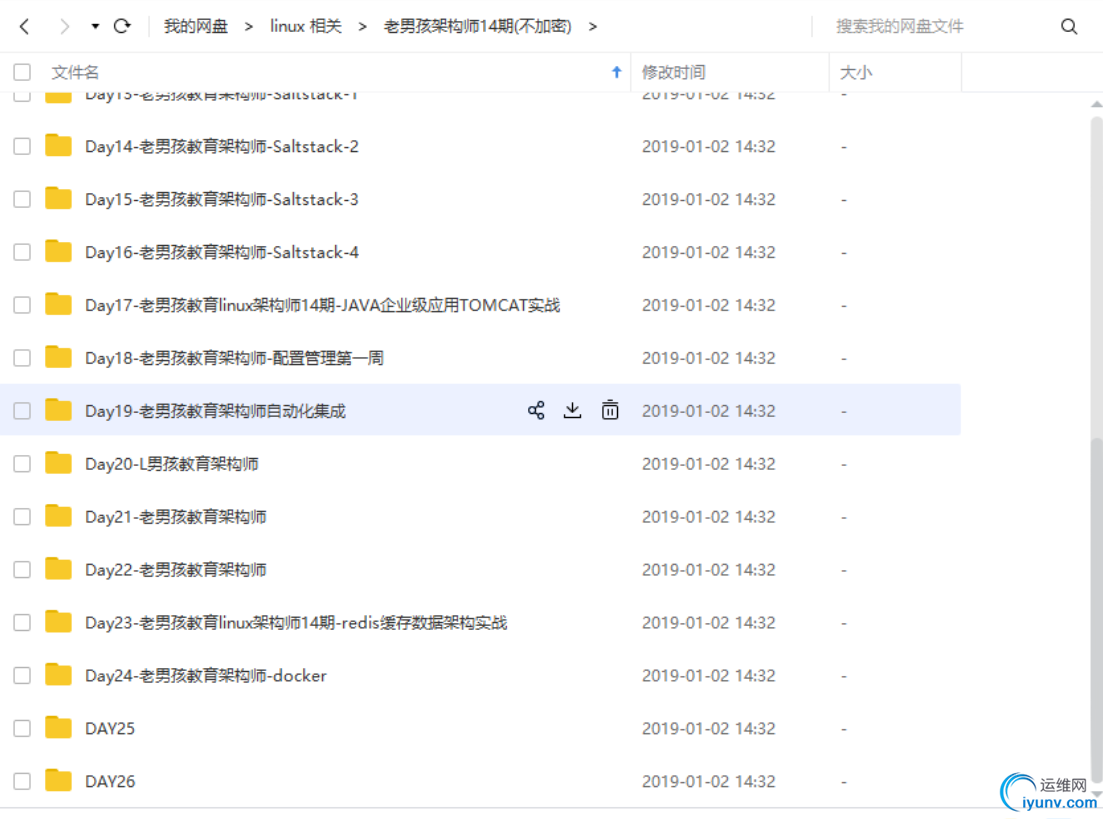Image resolution: width=1103 pixels, height=819 pixels.
Task: Toggle checkbox for Day19 自动化集成 row
Action: coord(23,411)
